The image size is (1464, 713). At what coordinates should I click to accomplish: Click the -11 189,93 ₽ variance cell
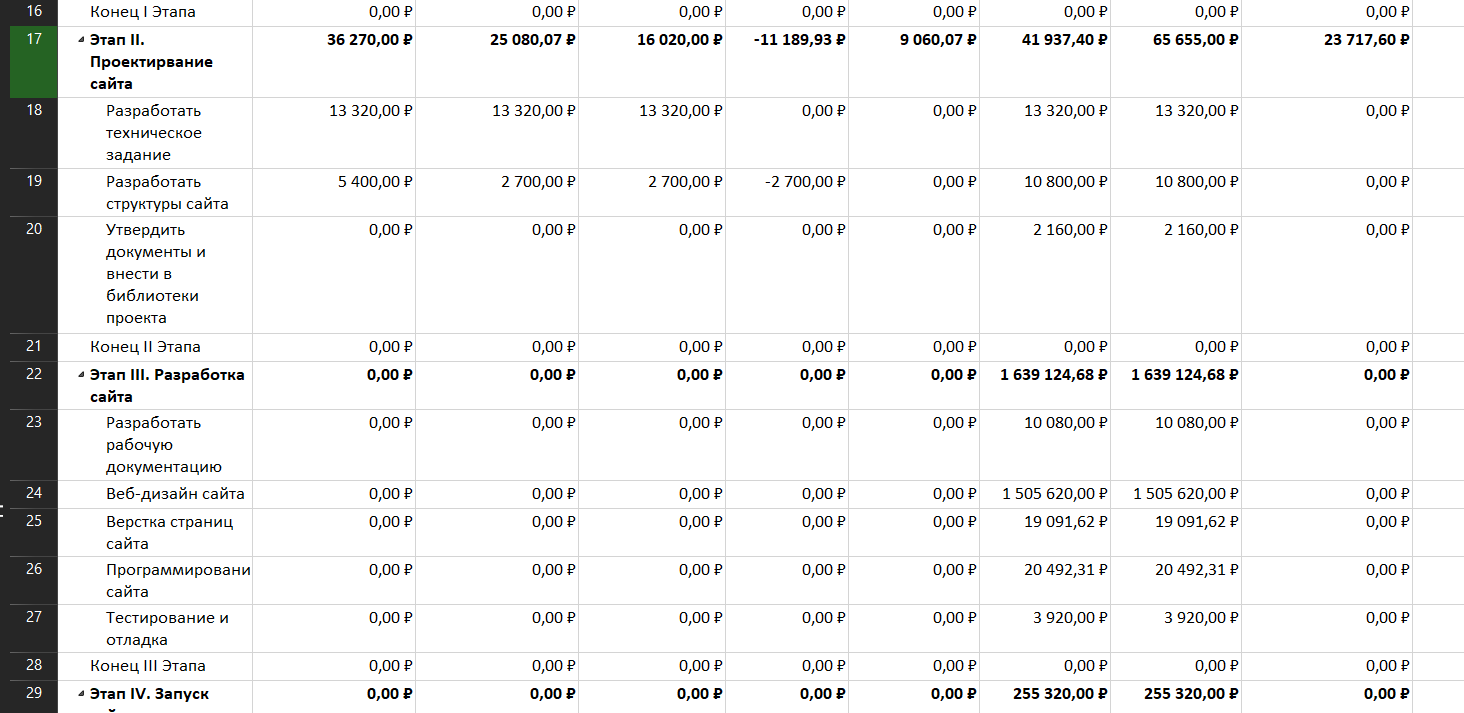(x=799, y=40)
